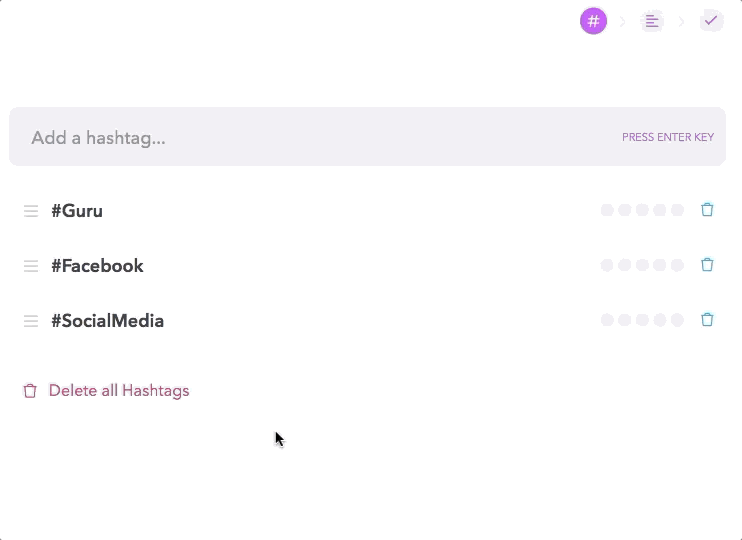
Task: Set #SocialMedia rating to first dot
Action: click(x=607, y=320)
